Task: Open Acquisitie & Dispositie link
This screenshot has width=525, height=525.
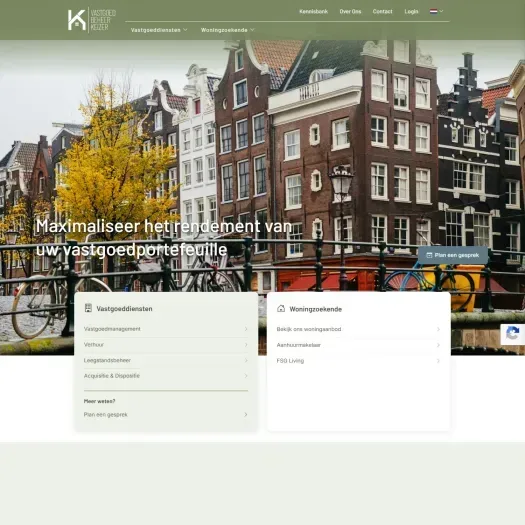Action: click(112, 376)
